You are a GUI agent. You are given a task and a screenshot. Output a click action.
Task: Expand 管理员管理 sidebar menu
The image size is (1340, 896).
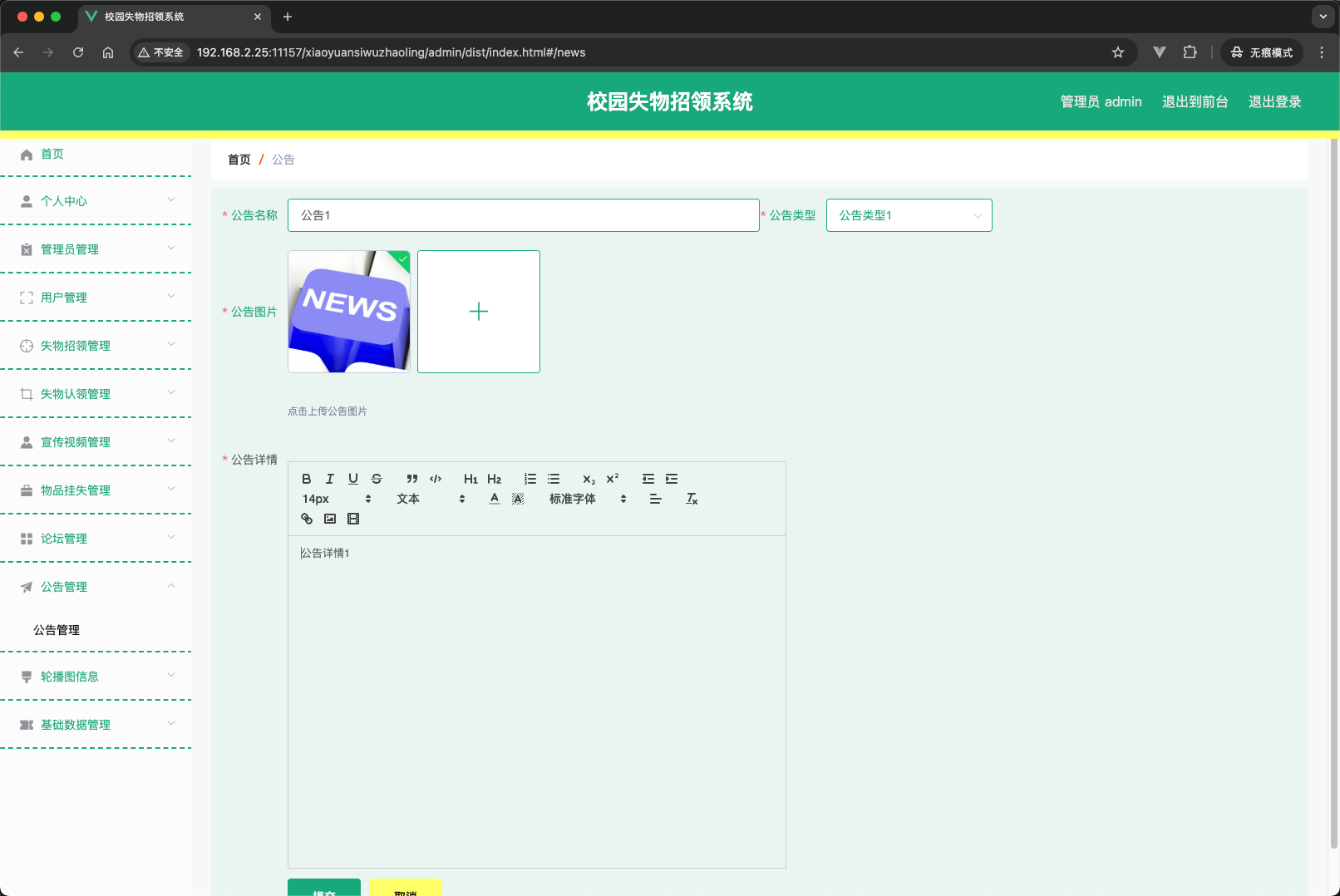pos(96,249)
